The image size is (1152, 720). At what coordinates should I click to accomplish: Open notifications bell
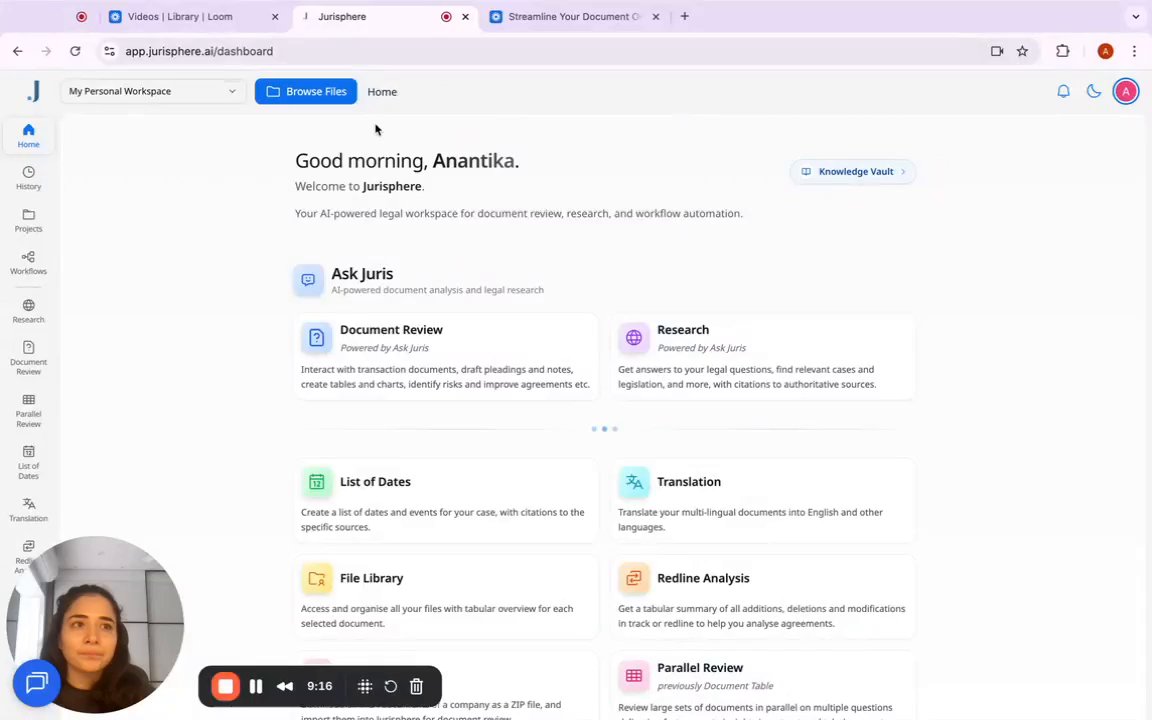[1063, 91]
